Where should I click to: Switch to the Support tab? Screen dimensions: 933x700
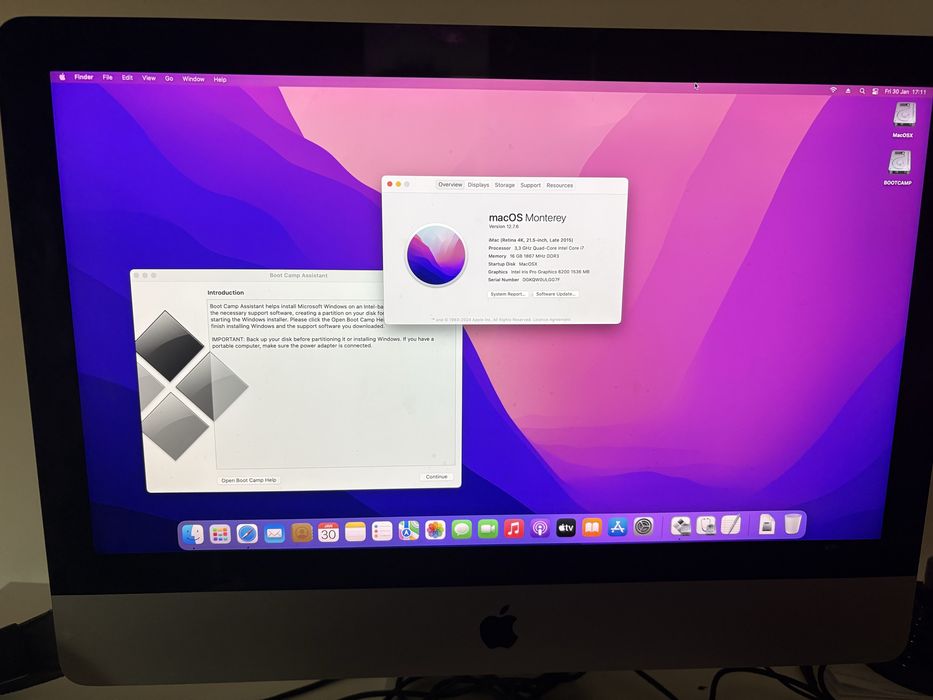tap(531, 185)
